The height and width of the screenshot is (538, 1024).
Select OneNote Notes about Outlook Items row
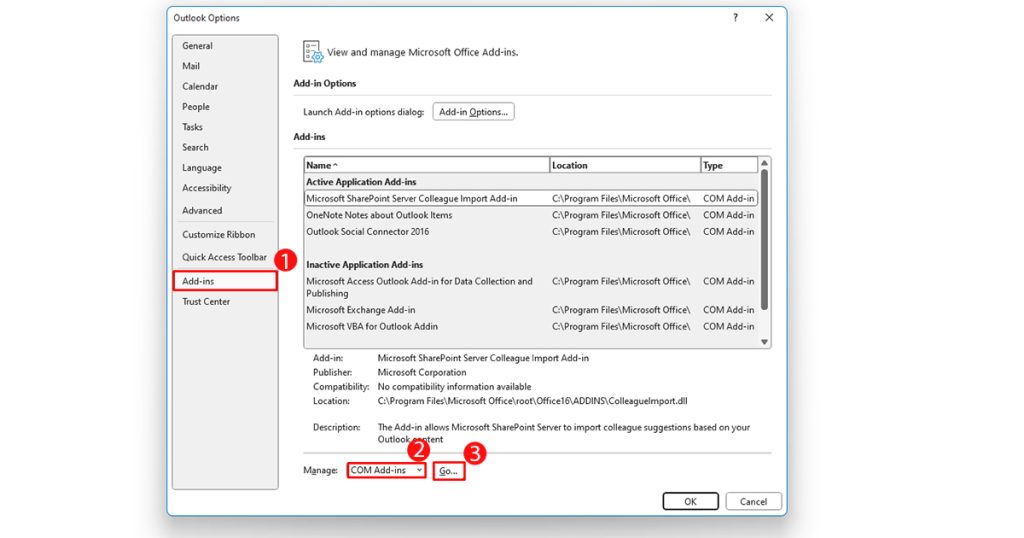click(530, 215)
